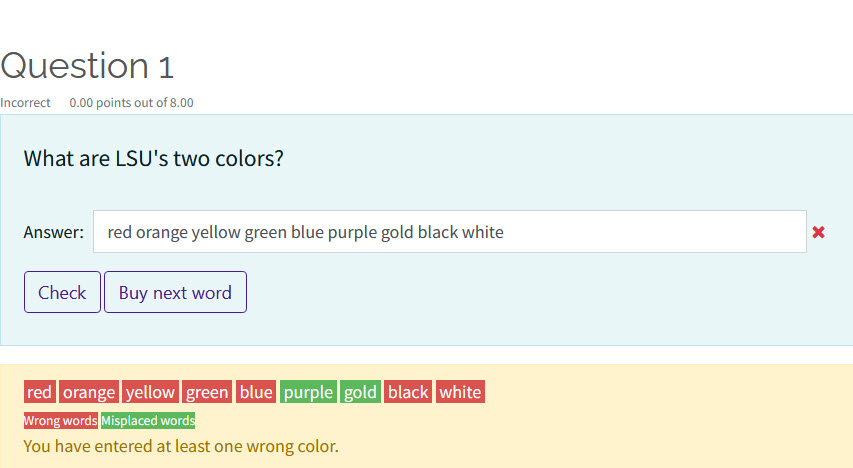Click the question text about LSU's colors
This screenshot has height=468, width=853.
[153, 158]
